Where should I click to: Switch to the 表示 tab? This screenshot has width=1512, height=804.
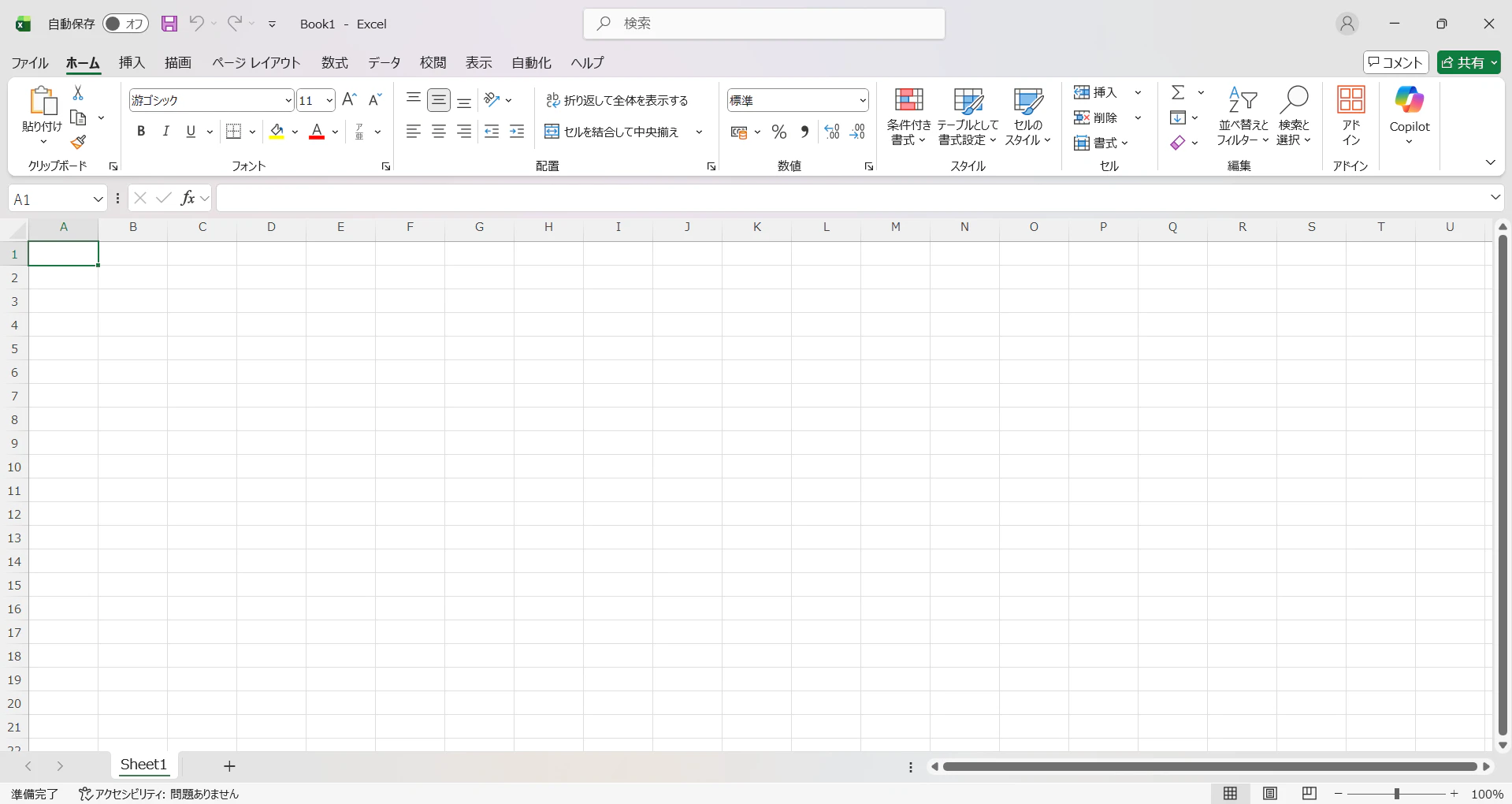tap(478, 62)
